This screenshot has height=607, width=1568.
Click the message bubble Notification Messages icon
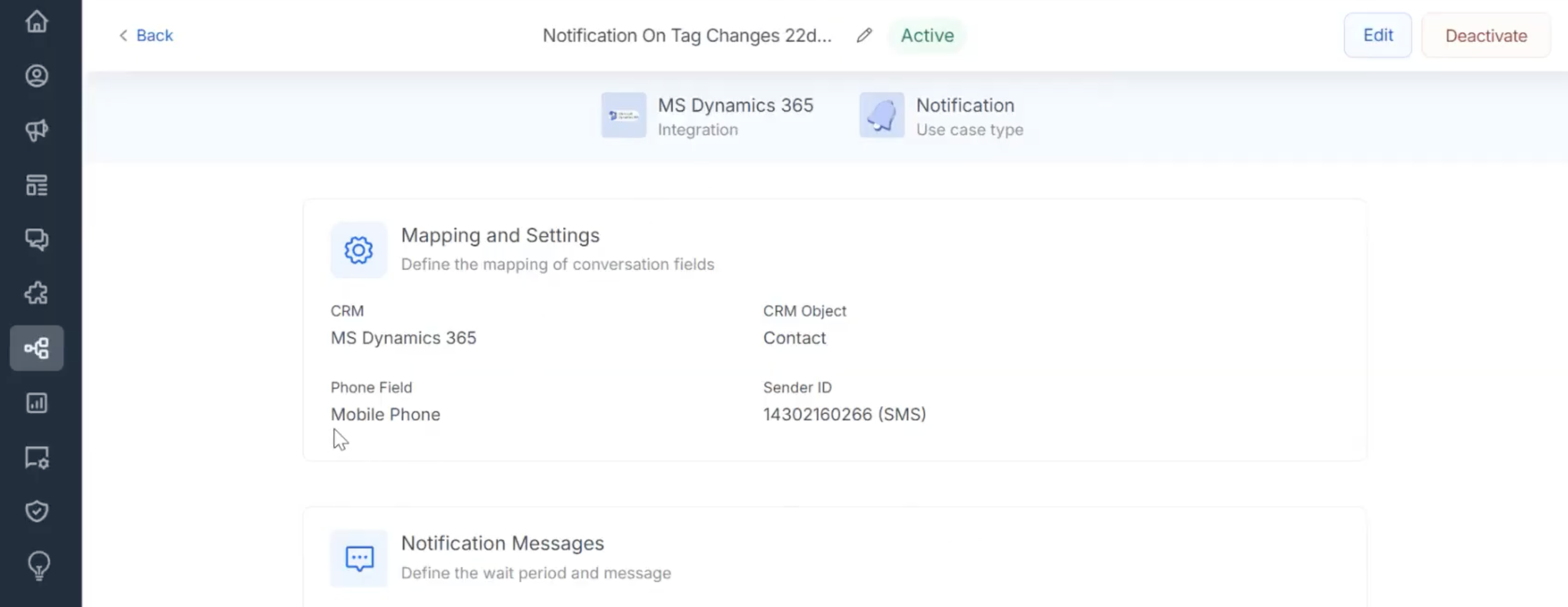coord(359,558)
